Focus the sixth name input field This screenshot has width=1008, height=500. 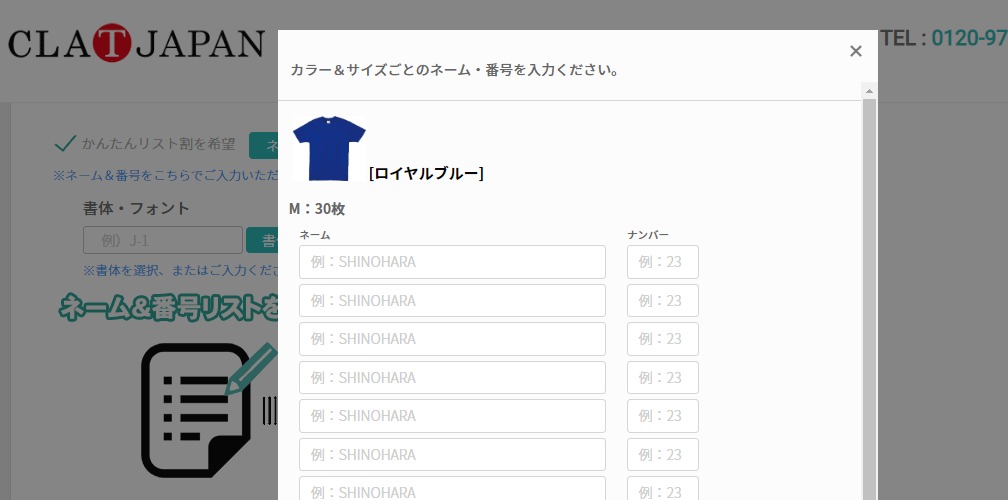[452, 454]
